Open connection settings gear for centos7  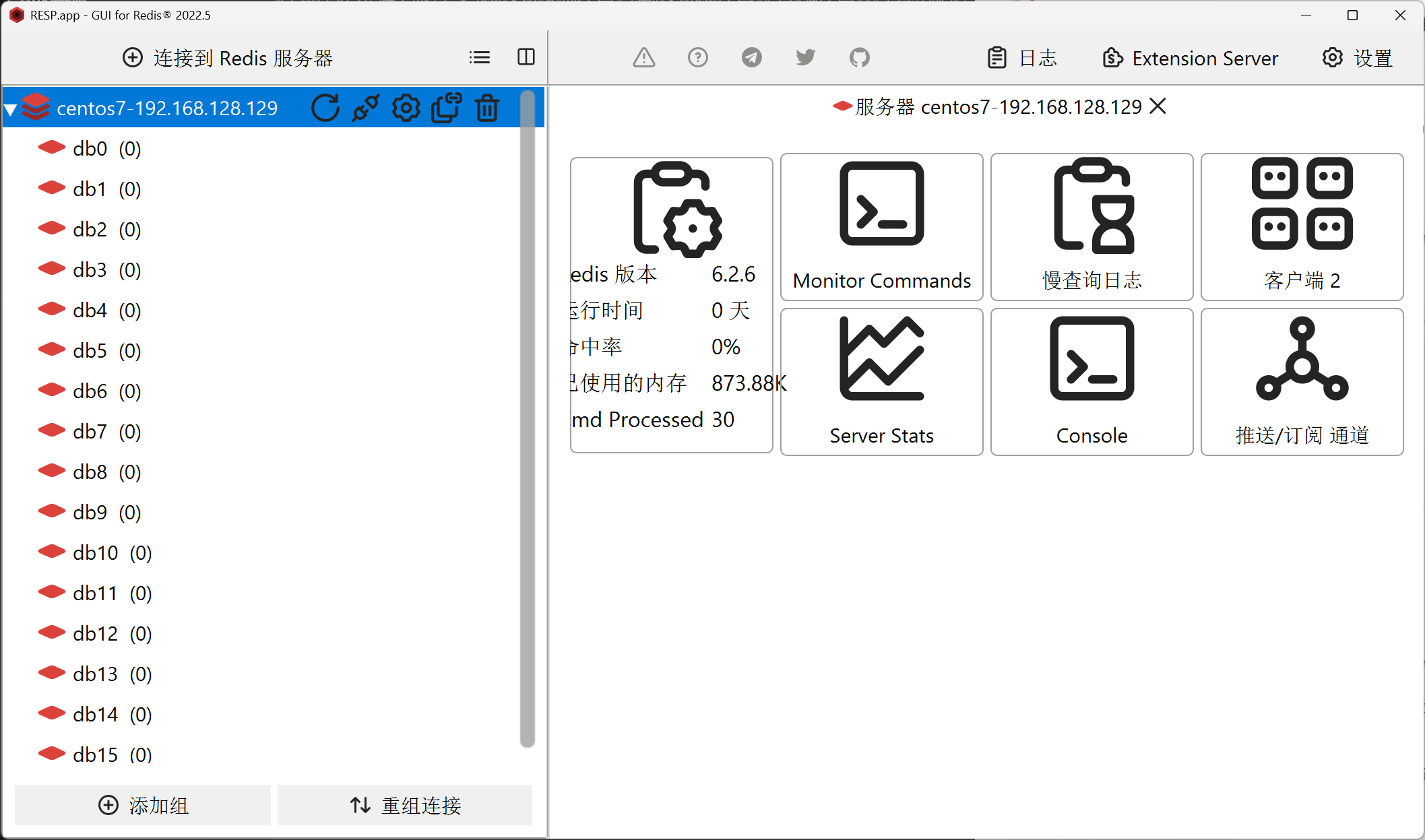pos(406,108)
